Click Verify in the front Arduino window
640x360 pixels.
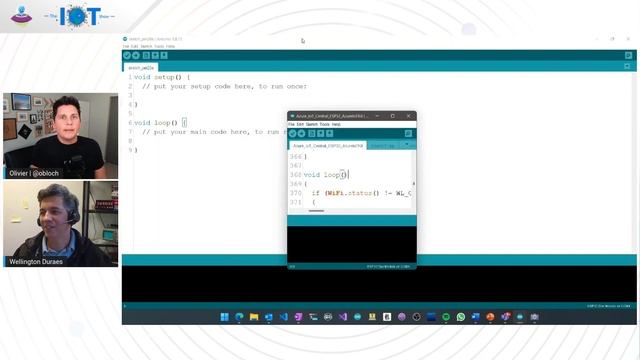[x=293, y=133]
